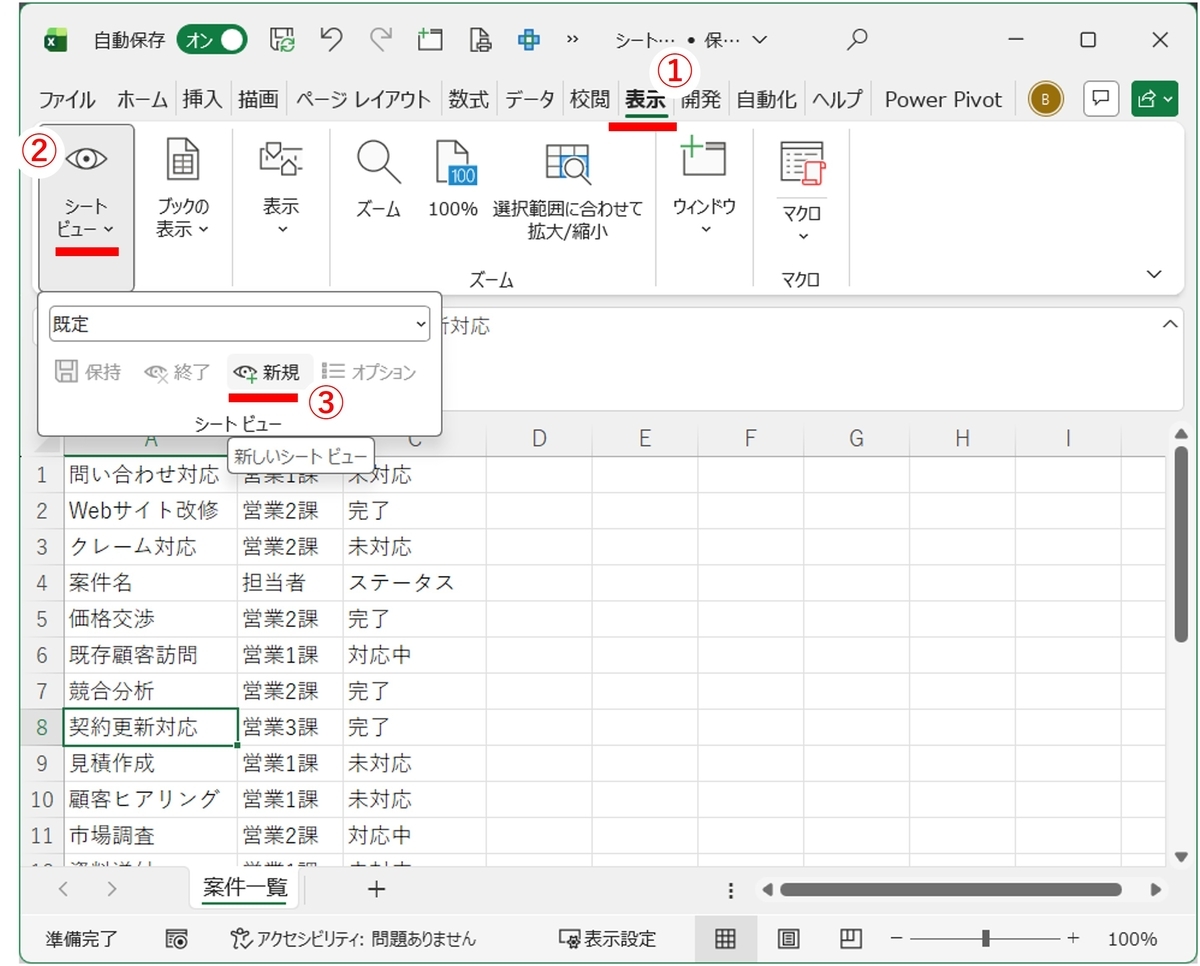Open アクセシビリティ: 問題ありません status

352,939
